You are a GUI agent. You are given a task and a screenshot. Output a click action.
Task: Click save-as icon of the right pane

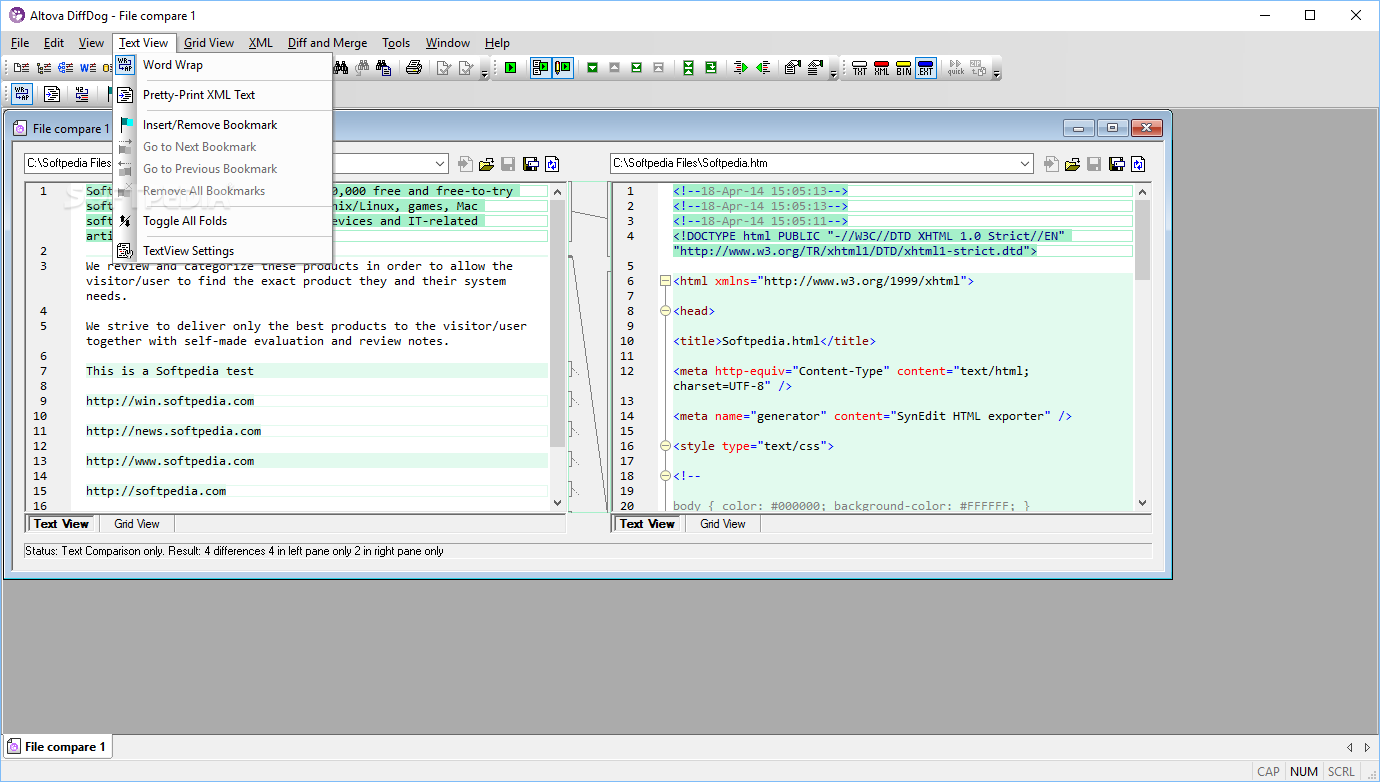tap(1117, 164)
